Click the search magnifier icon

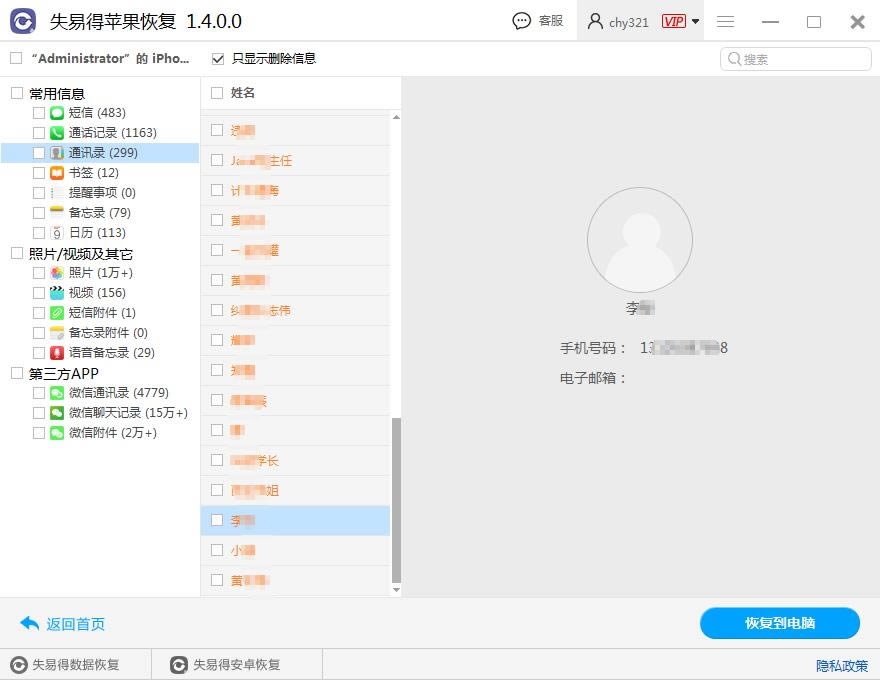pyautogui.click(x=734, y=58)
